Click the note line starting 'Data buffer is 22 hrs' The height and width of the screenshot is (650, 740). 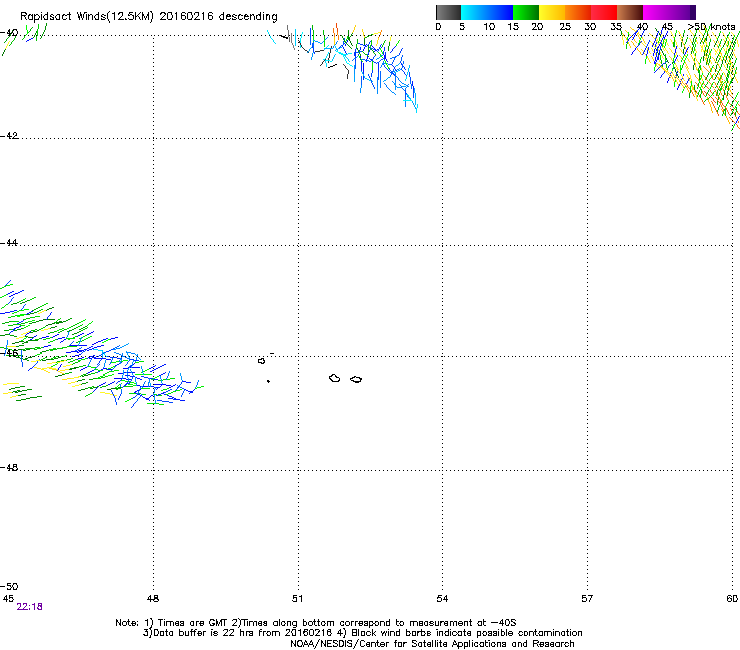[362, 633]
